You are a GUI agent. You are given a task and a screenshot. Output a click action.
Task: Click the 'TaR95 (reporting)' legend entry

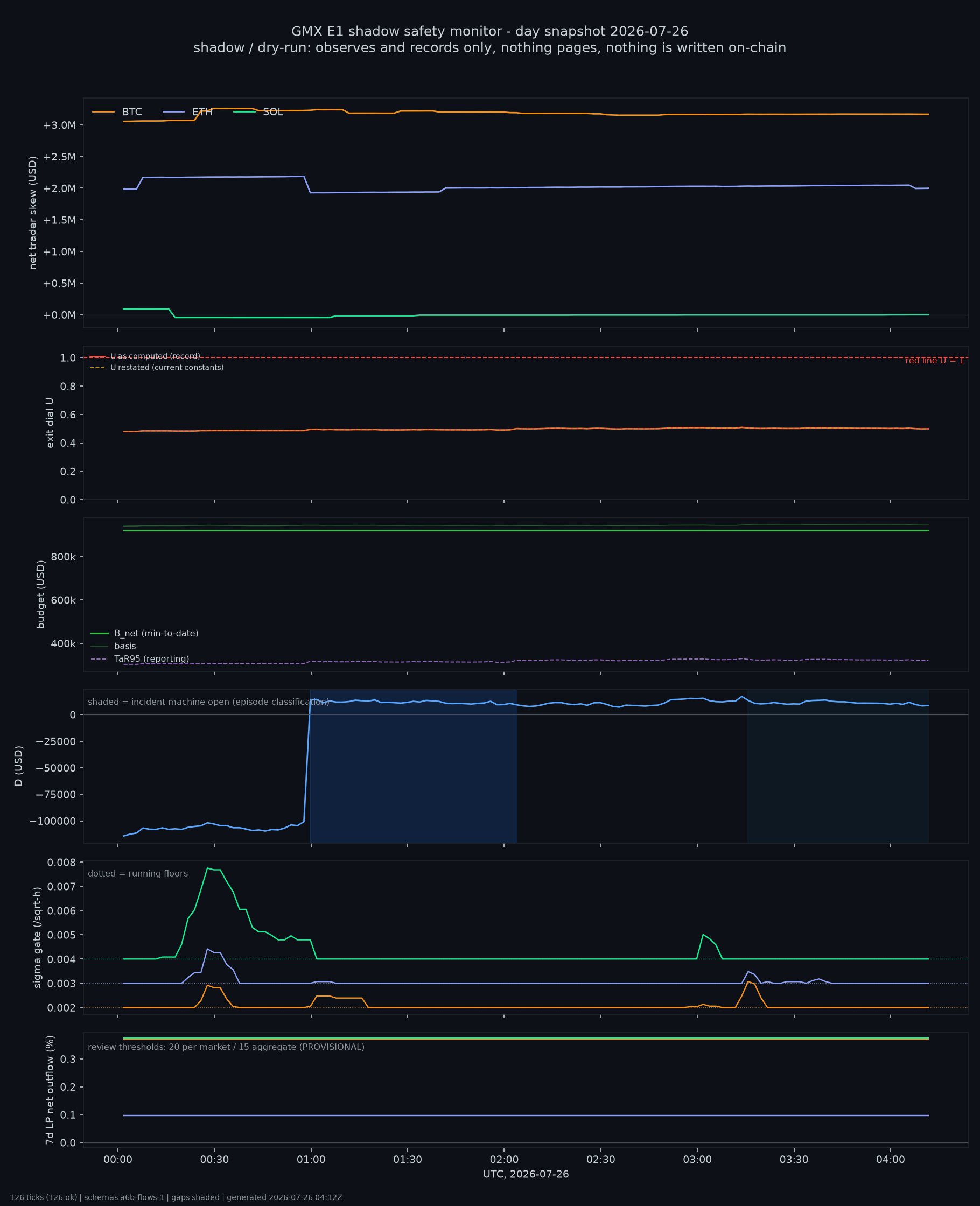pos(140,658)
